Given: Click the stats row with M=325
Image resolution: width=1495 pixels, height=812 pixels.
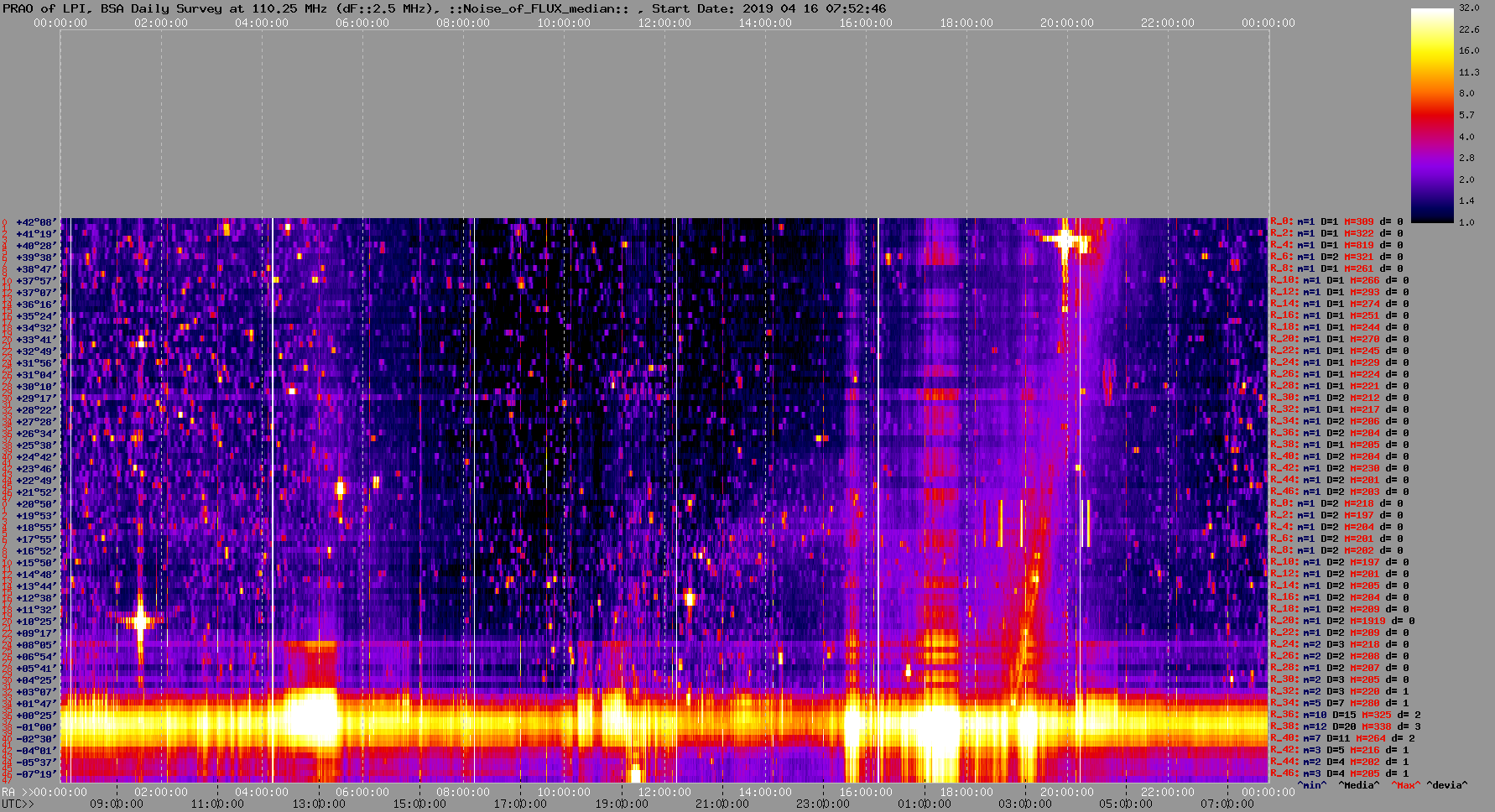Looking at the screenshot, I should 1346,716.
